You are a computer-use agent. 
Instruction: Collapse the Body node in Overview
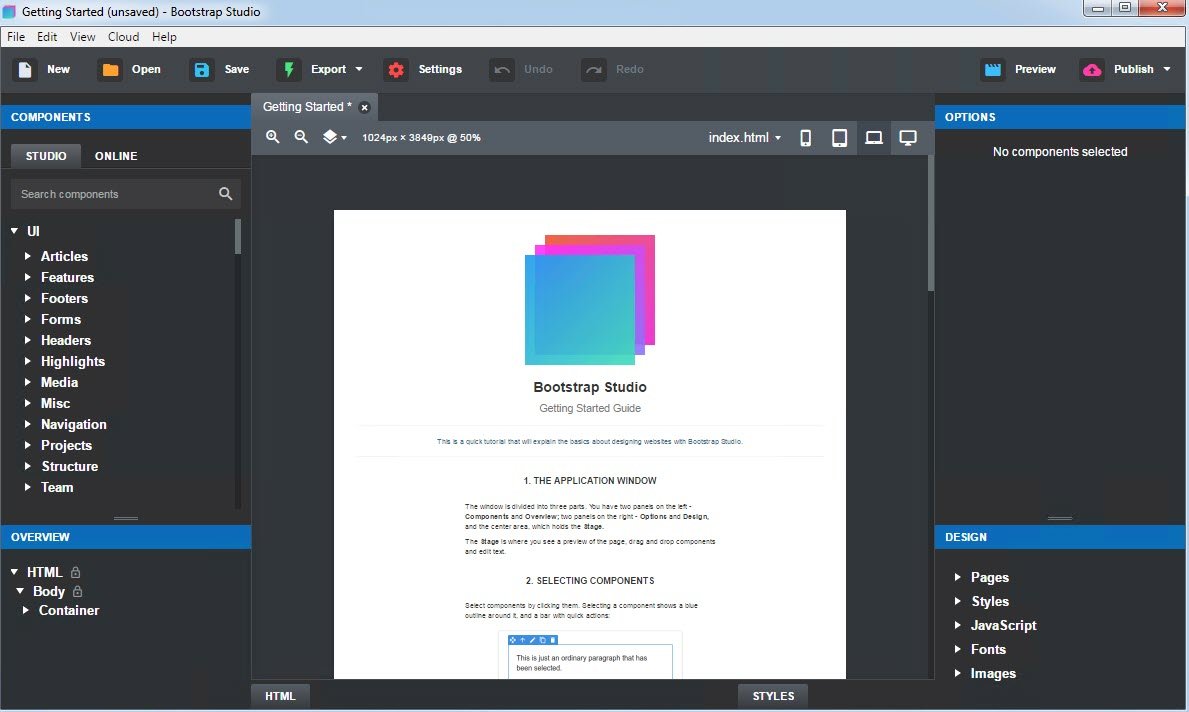coord(20,591)
